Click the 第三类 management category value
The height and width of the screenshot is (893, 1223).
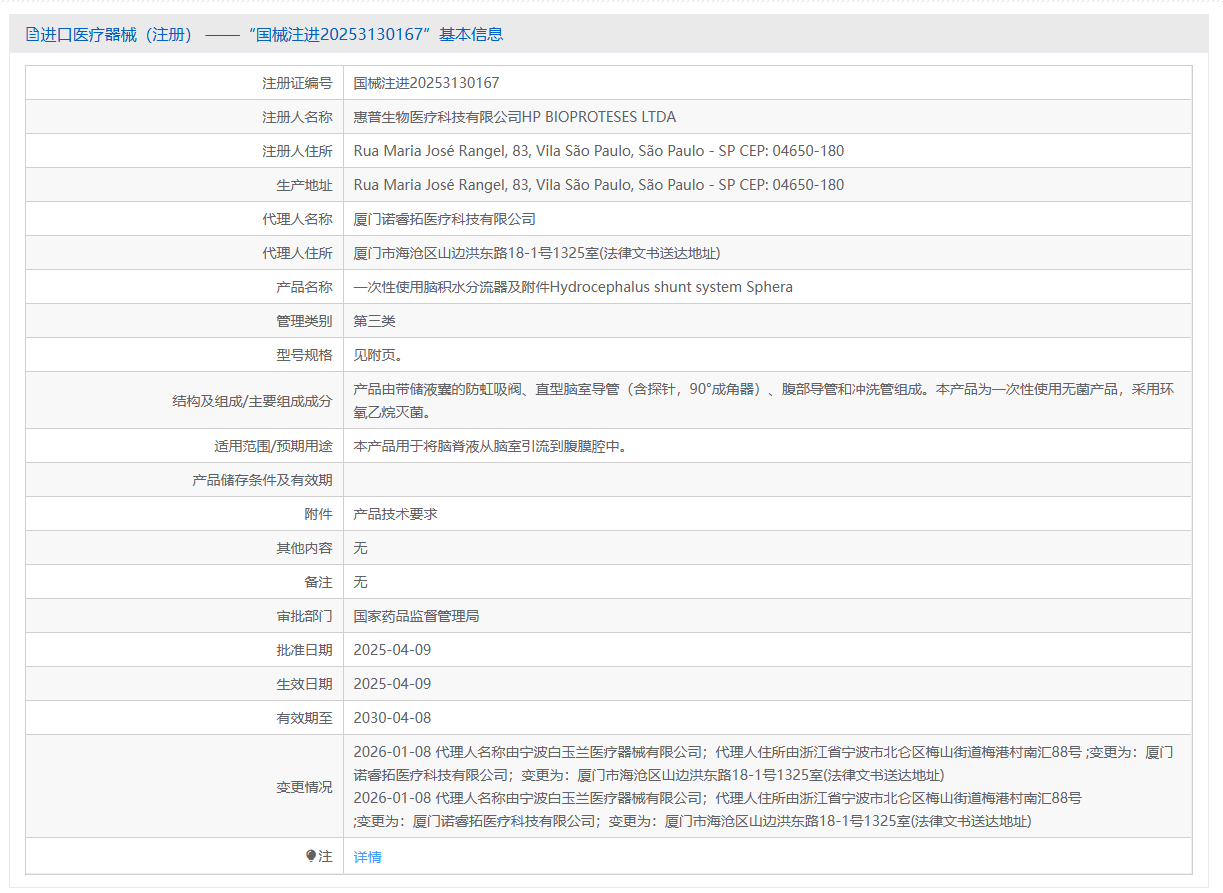point(375,321)
